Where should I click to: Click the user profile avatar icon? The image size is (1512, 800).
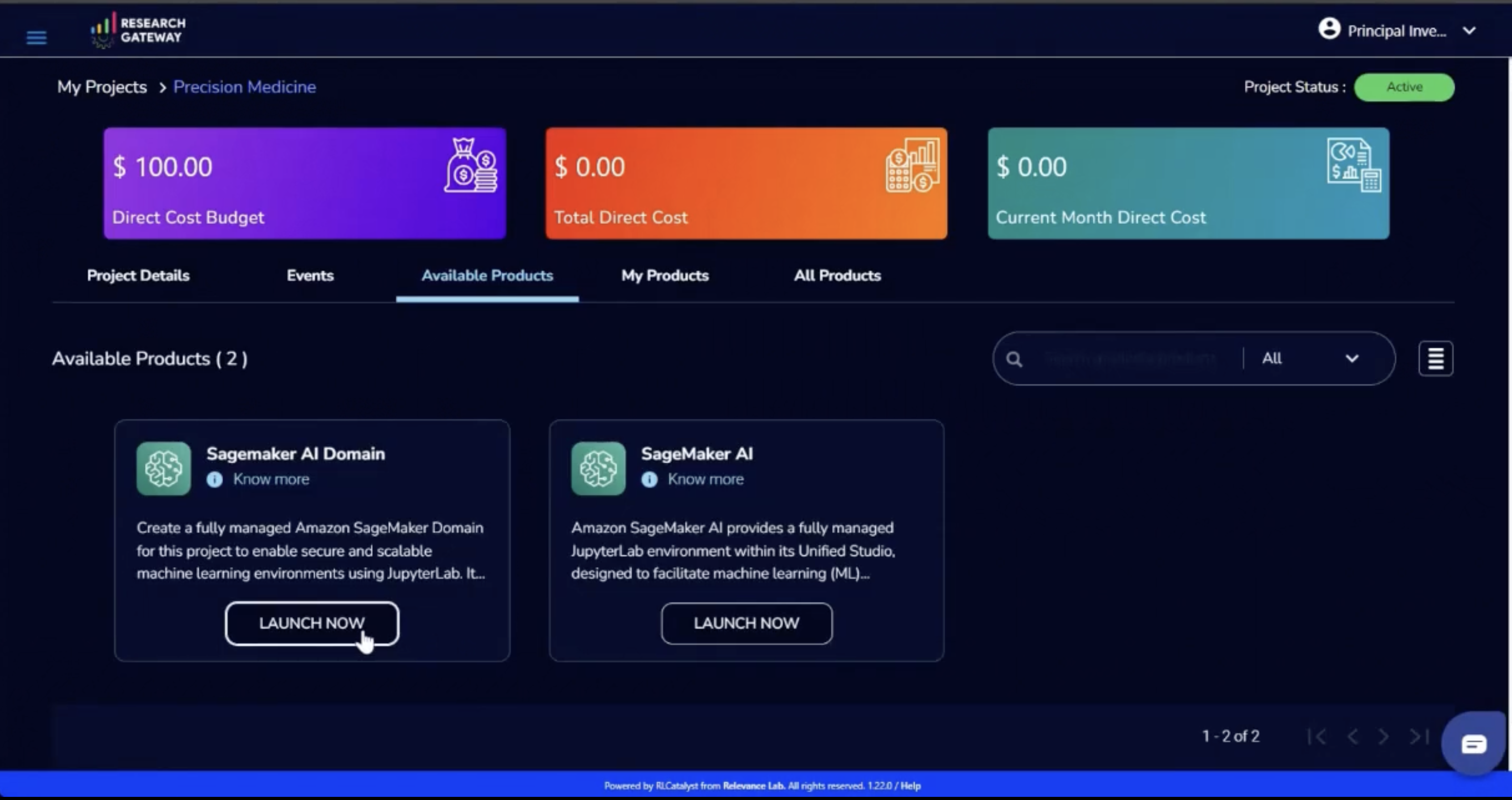click(x=1329, y=29)
